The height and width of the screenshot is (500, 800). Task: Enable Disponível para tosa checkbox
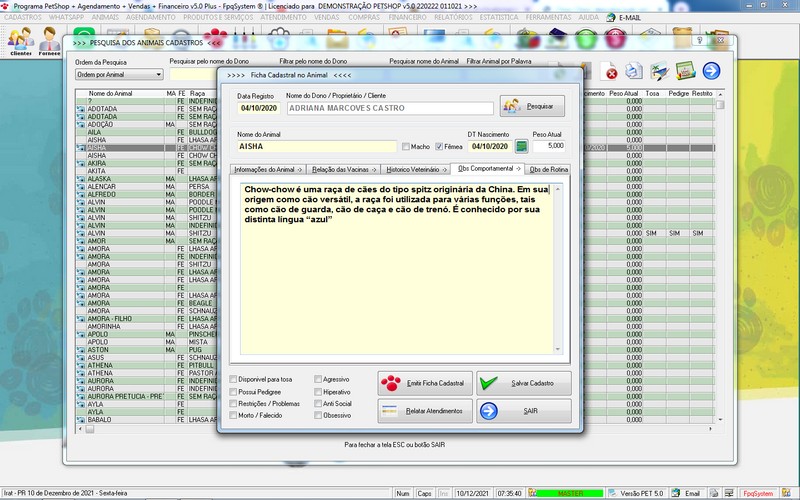click(x=233, y=379)
